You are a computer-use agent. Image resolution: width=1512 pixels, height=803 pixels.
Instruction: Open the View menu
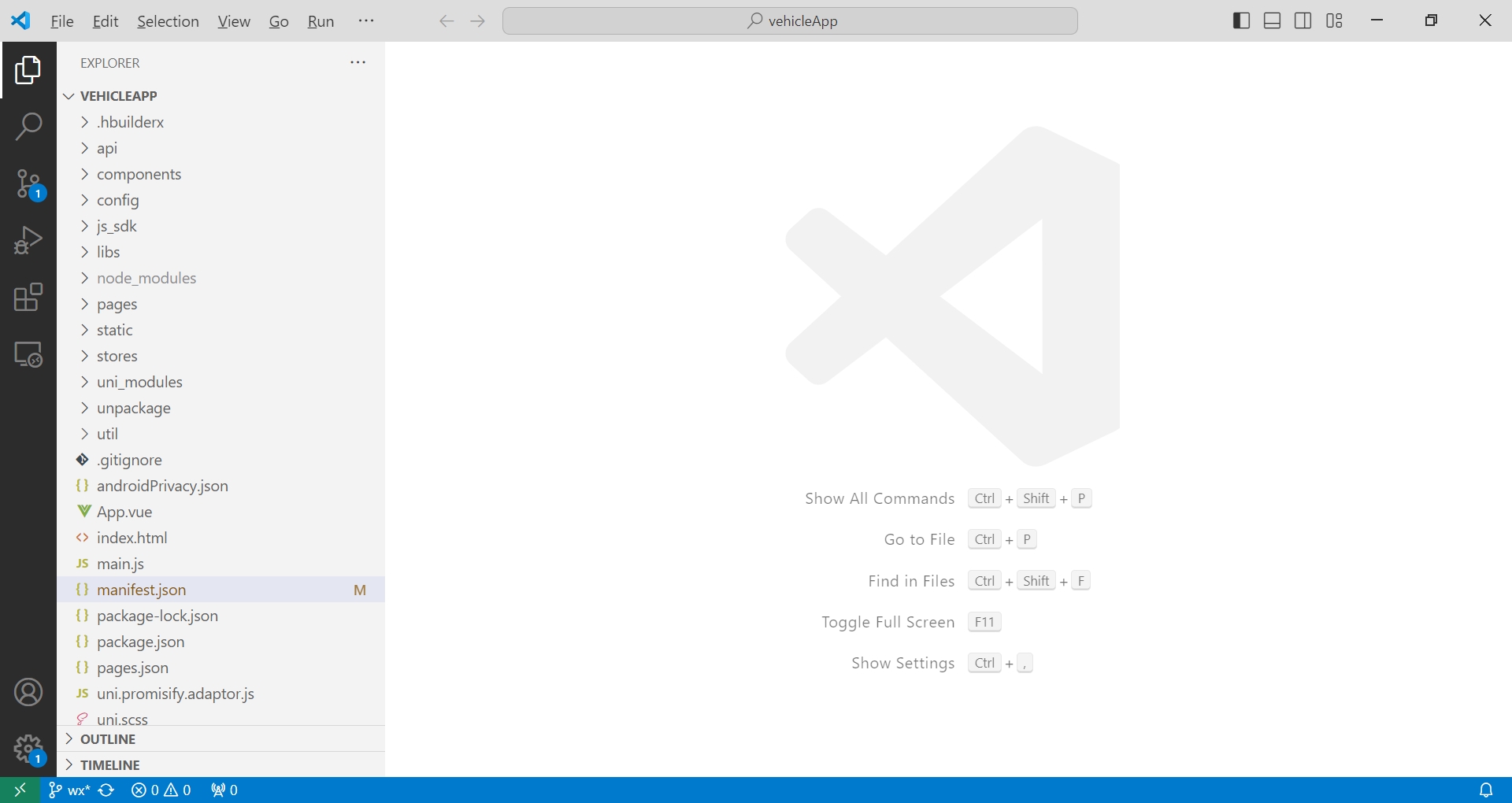[234, 21]
